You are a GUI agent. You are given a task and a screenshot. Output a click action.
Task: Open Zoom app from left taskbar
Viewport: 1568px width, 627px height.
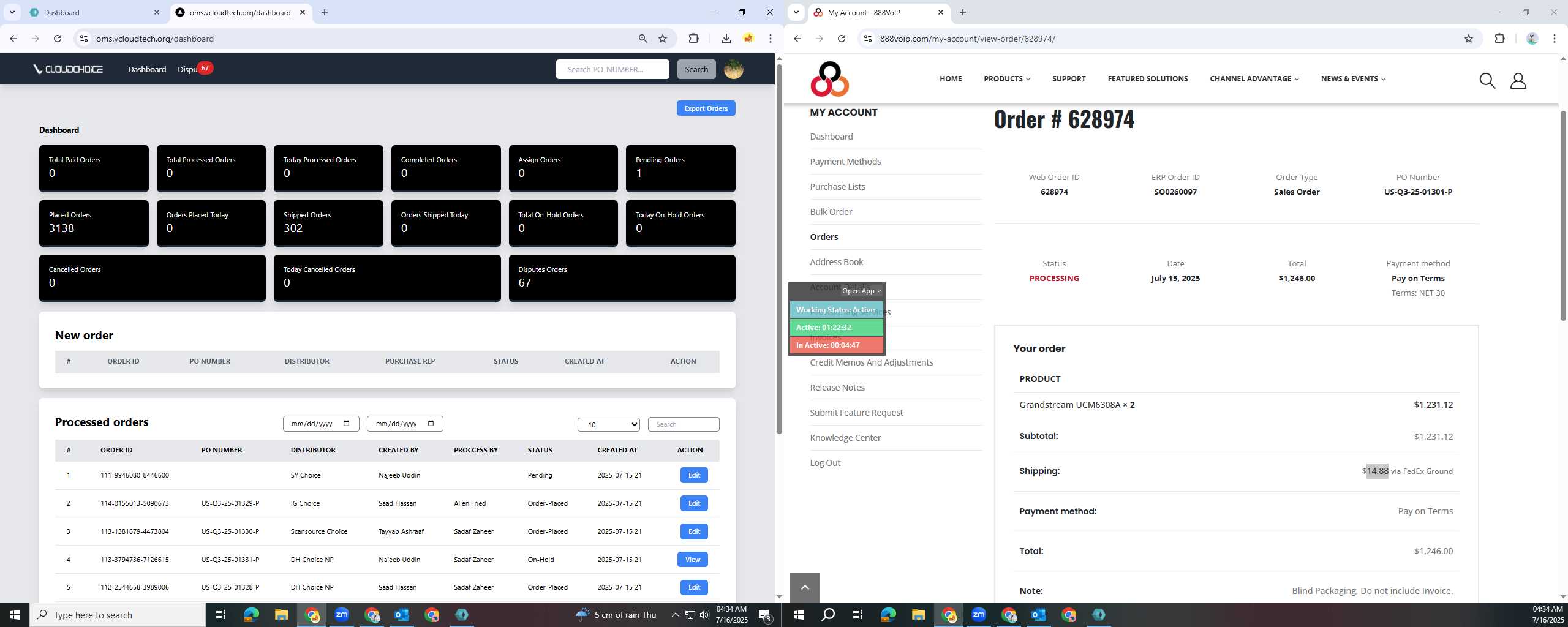pyautogui.click(x=342, y=615)
